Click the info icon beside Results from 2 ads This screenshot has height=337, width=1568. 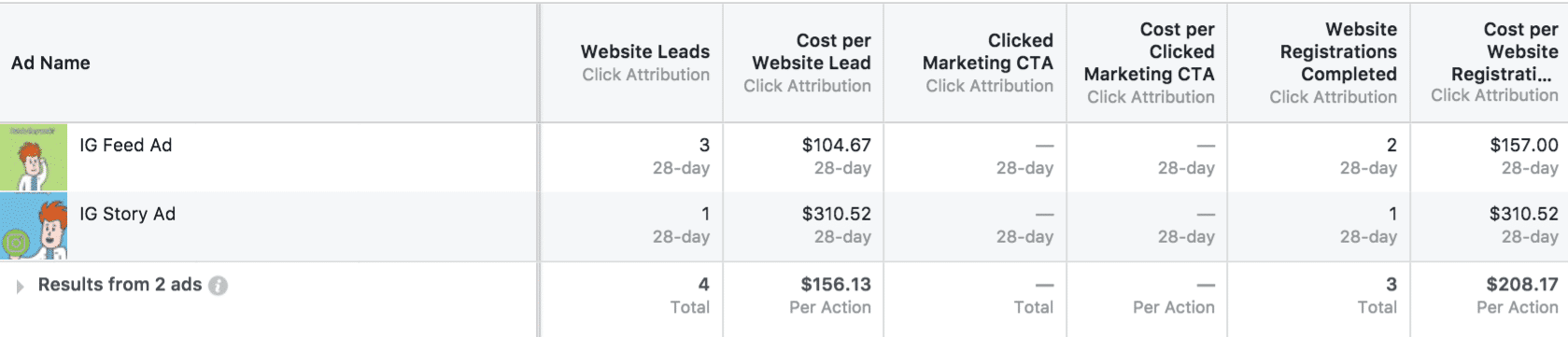tap(218, 286)
